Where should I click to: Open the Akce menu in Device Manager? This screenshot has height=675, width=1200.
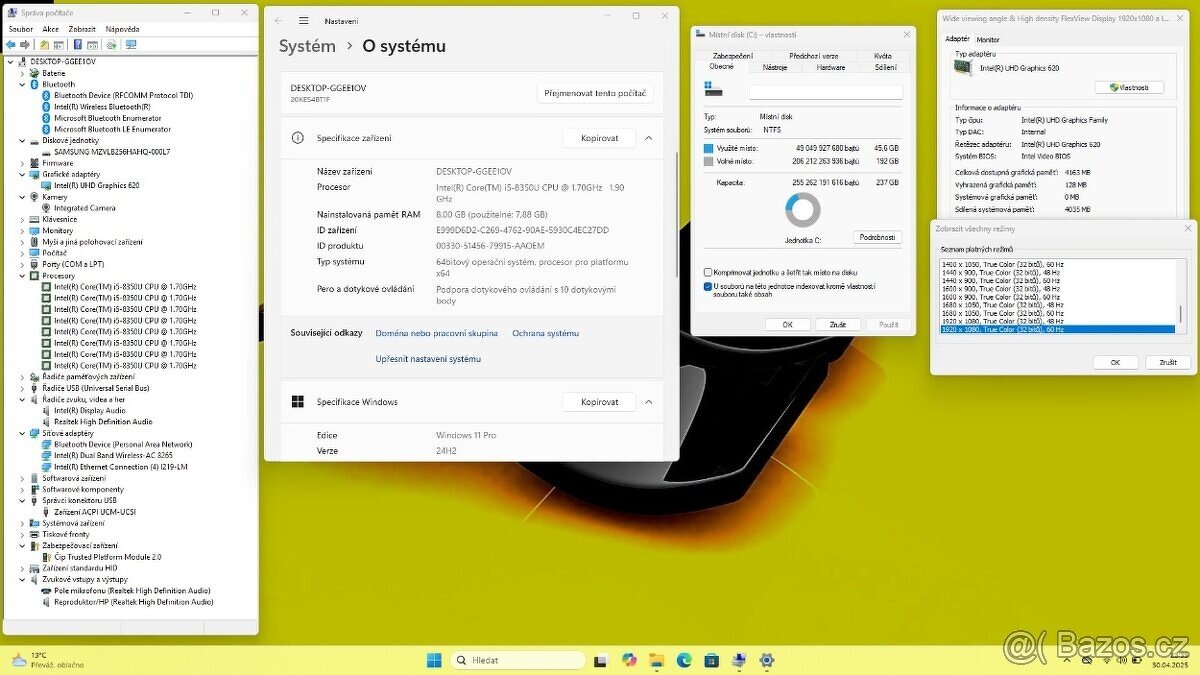coord(48,28)
